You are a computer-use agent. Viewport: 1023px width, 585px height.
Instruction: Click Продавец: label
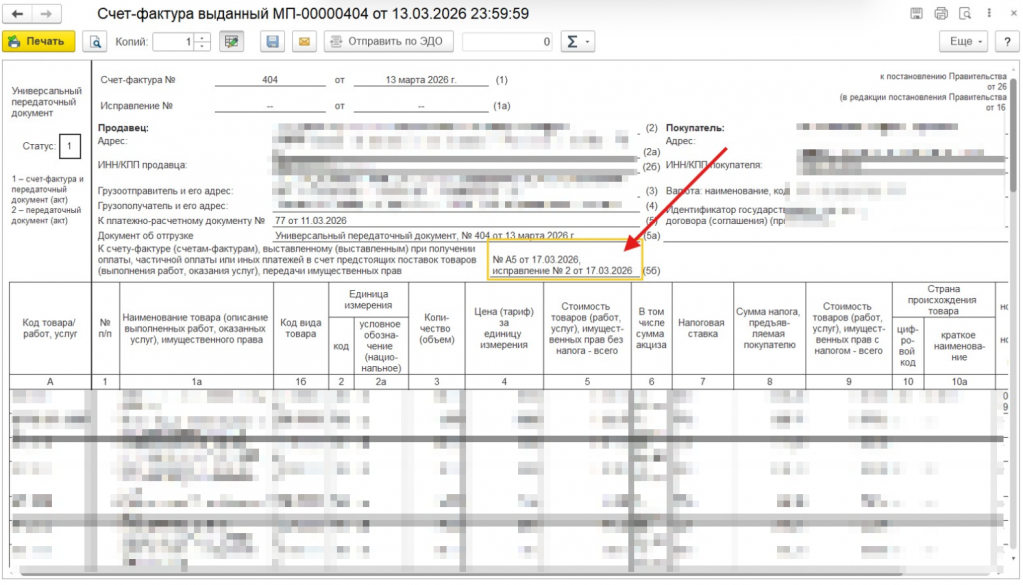(x=123, y=128)
